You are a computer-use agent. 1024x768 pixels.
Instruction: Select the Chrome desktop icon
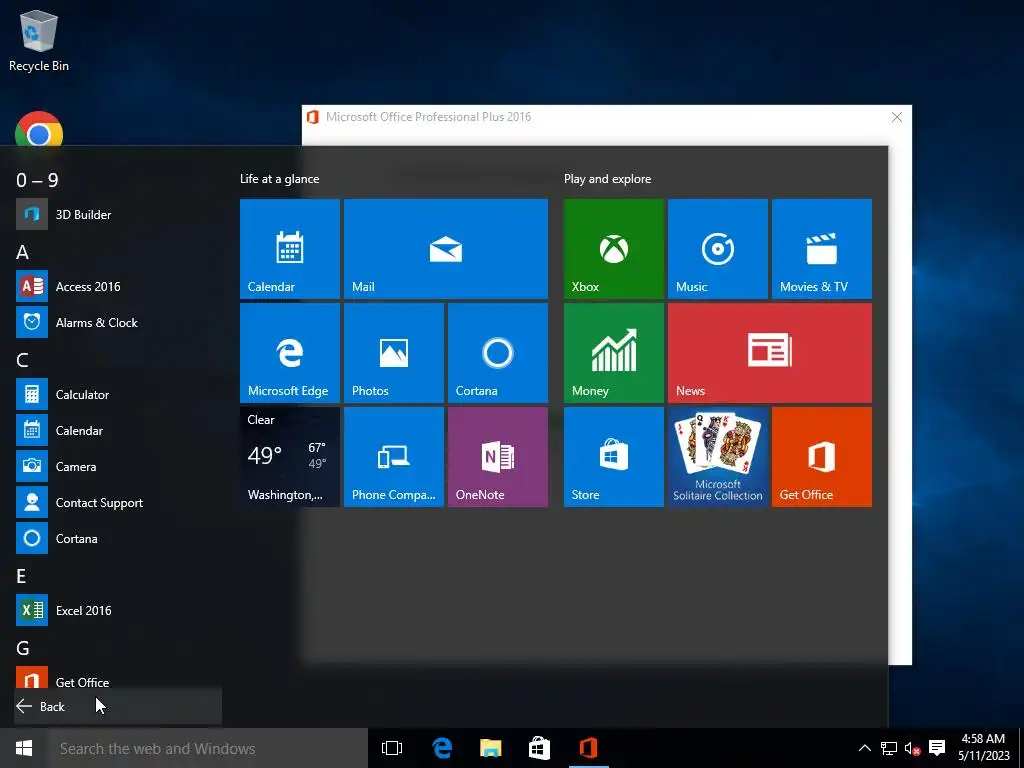(39, 129)
